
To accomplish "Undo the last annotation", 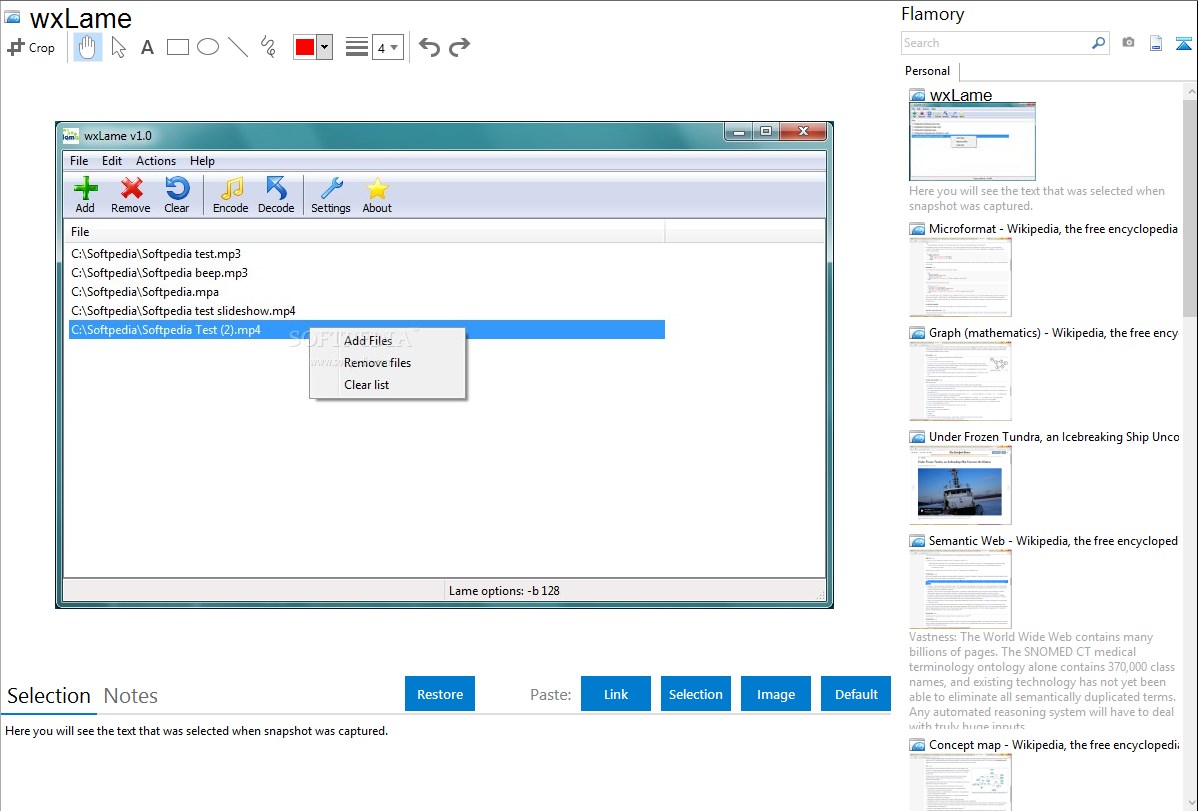I will (429, 47).
